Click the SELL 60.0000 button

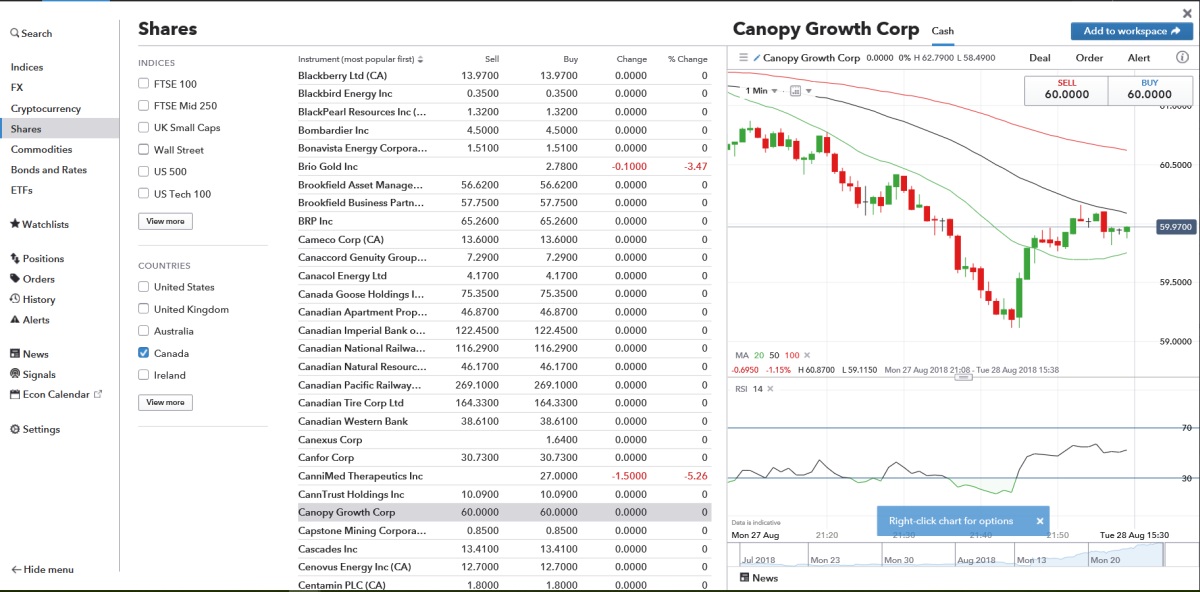coord(1067,90)
